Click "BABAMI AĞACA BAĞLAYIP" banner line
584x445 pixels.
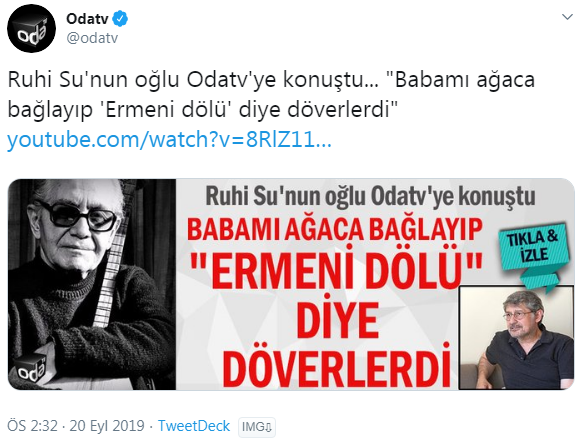(x=334, y=230)
